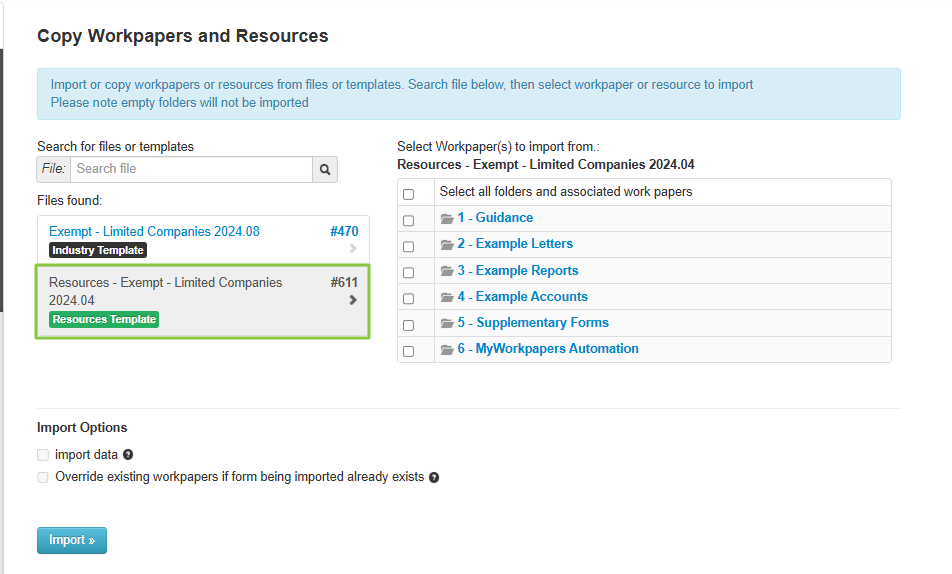Toggle the Override existing workpapers checkbox
The height and width of the screenshot is (574, 952).
click(x=43, y=478)
